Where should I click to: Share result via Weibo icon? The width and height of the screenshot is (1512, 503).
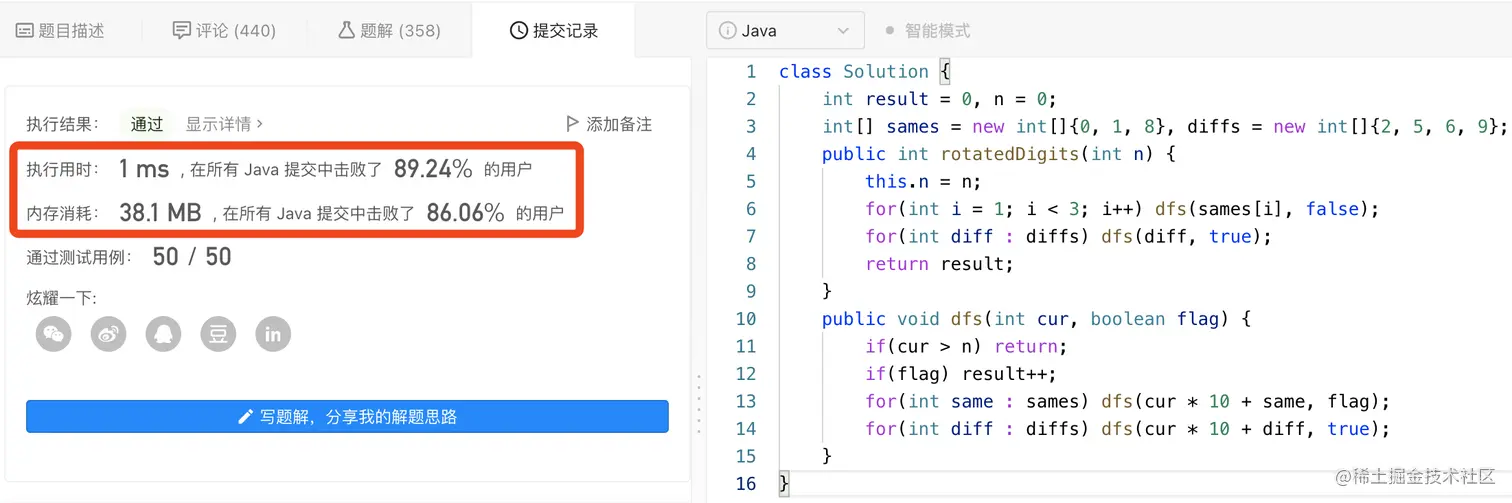[109, 334]
